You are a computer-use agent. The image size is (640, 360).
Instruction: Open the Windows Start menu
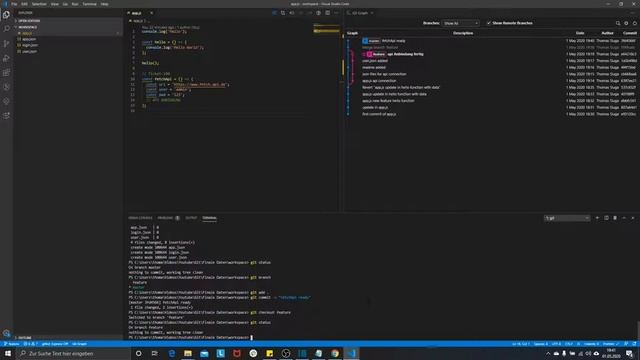coord(8,353)
